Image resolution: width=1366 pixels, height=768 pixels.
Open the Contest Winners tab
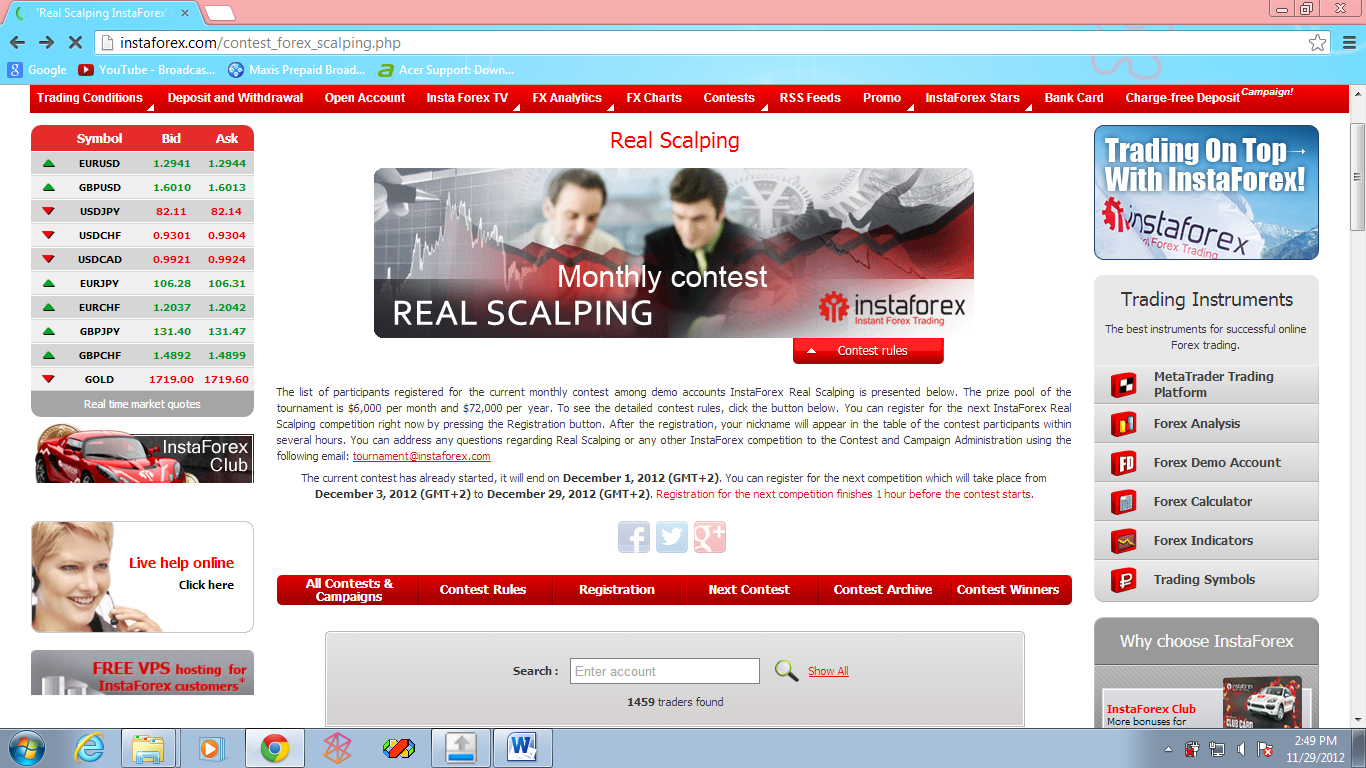(x=1008, y=590)
